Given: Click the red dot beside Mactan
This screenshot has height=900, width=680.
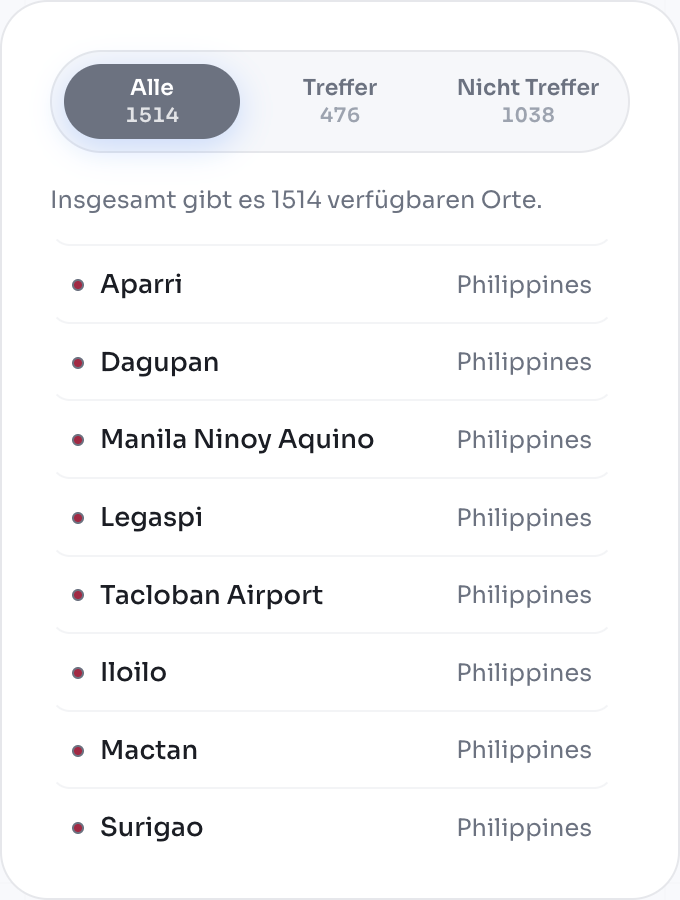Looking at the screenshot, I should [78, 750].
